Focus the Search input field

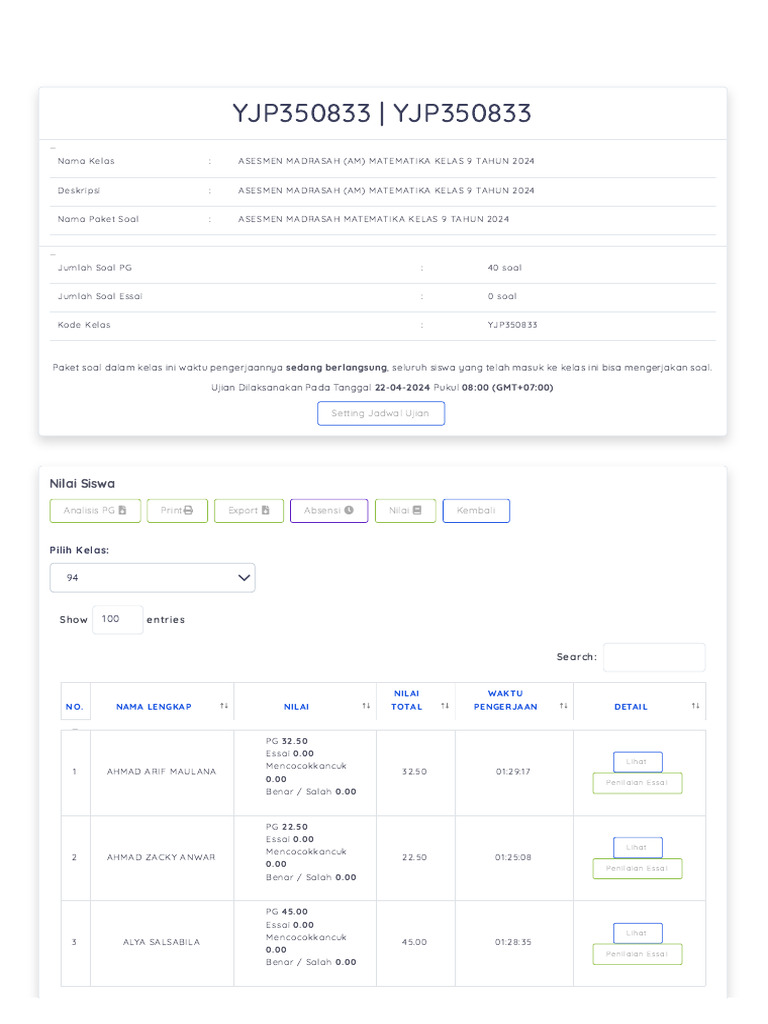[654, 657]
